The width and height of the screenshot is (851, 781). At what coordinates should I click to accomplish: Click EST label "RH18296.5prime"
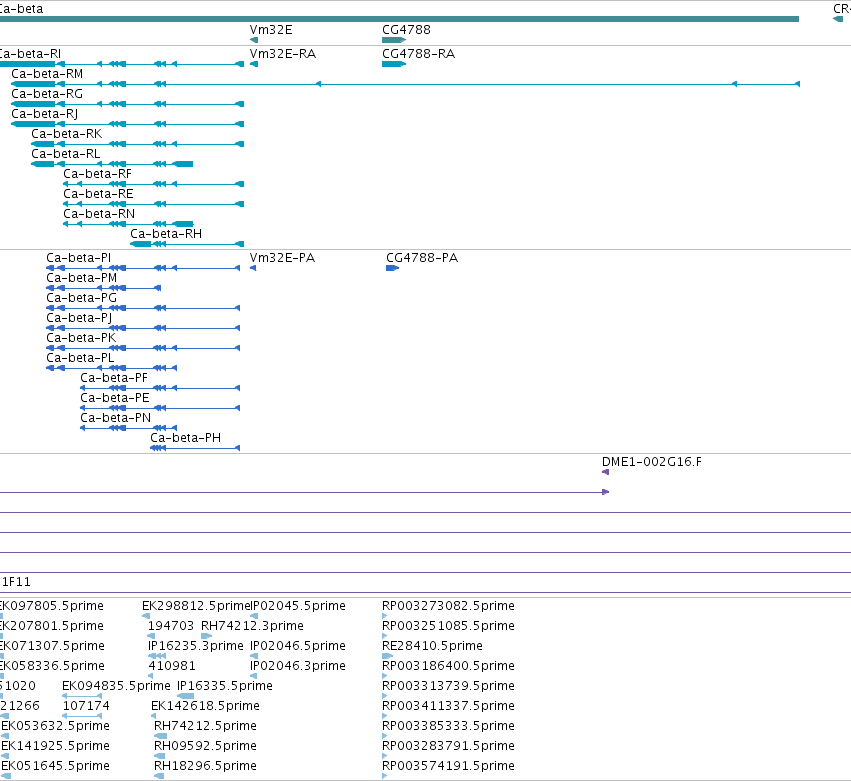(205, 767)
